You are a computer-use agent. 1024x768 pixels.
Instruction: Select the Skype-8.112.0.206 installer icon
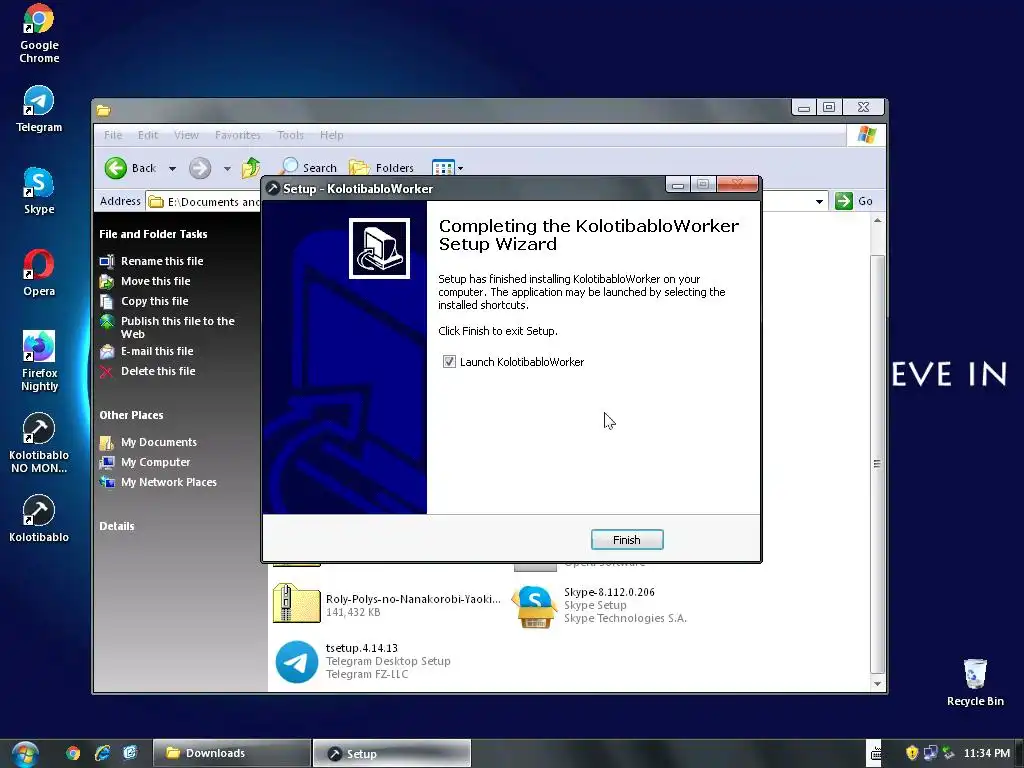coord(534,606)
